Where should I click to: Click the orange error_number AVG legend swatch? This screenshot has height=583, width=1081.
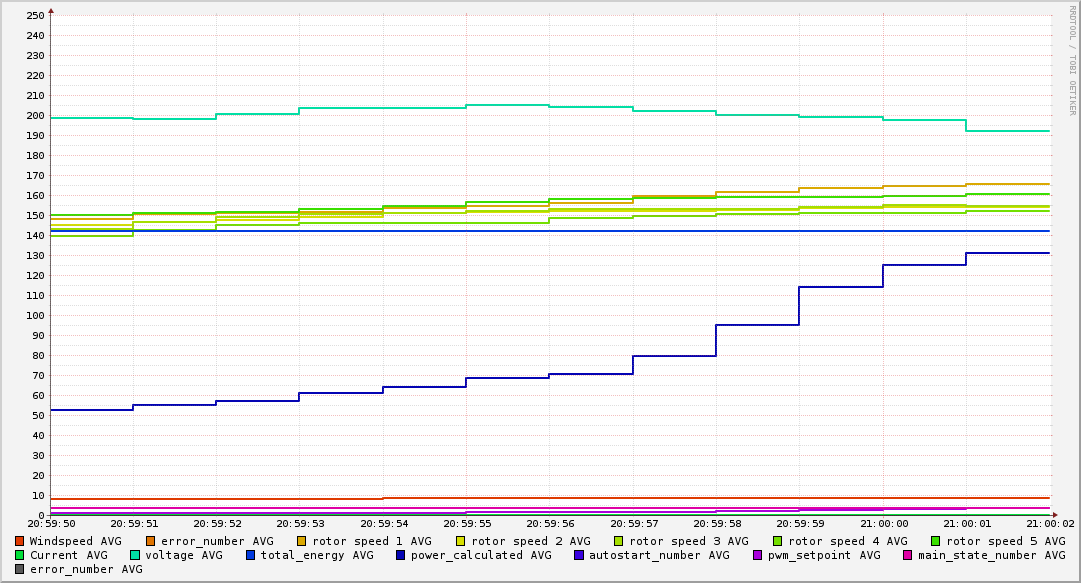(x=151, y=541)
